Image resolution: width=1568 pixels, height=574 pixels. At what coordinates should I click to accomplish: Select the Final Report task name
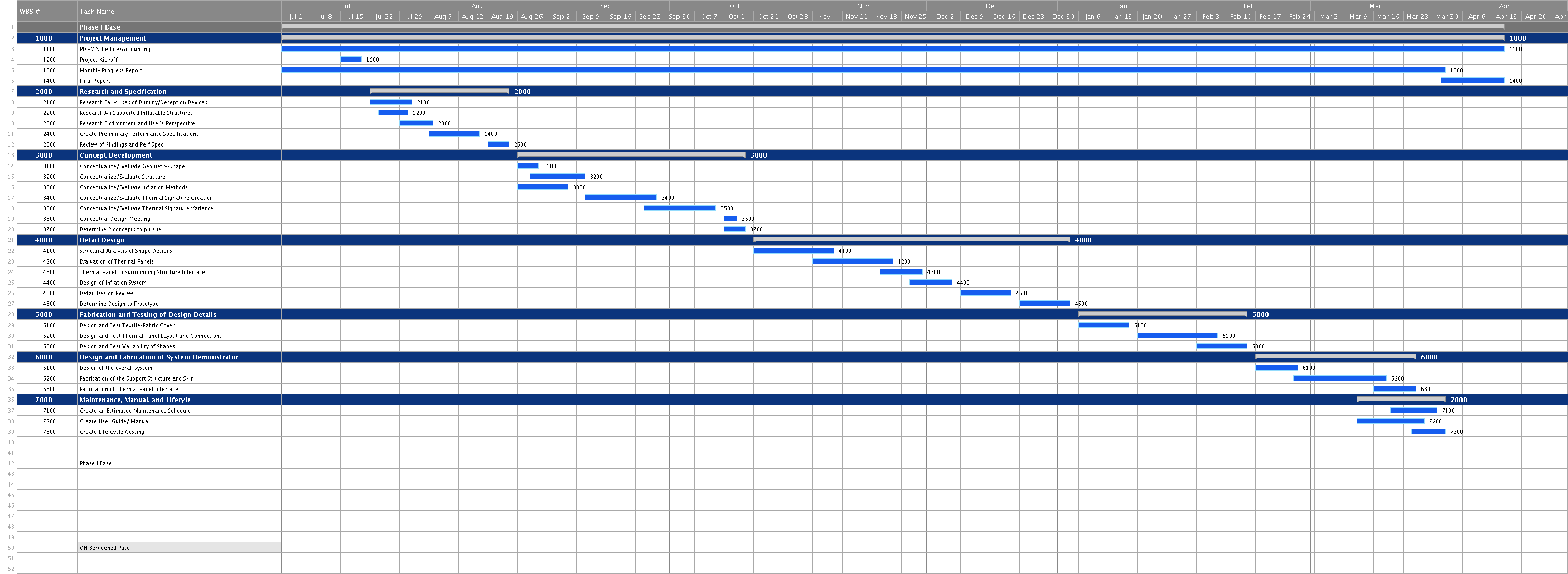tap(94, 81)
